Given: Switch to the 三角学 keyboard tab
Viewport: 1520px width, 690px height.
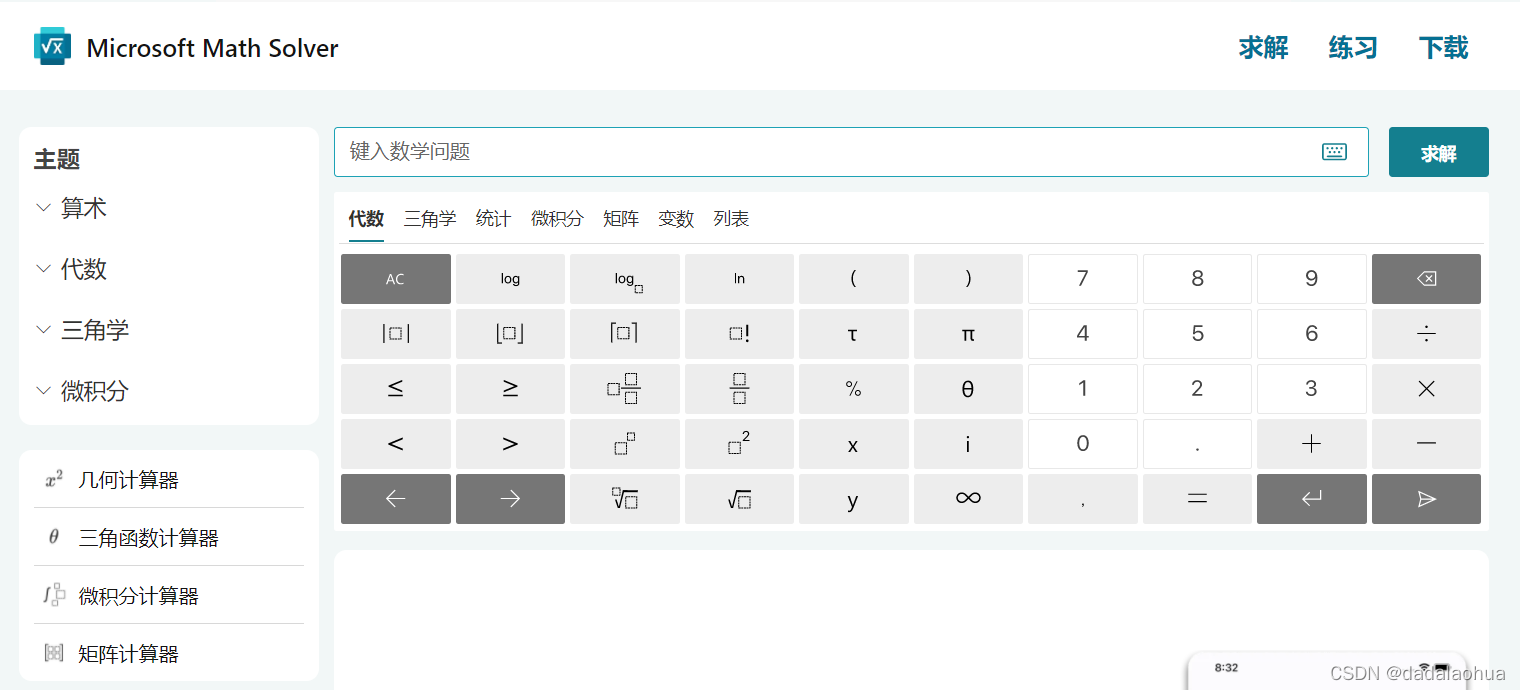Looking at the screenshot, I should pyautogui.click(x=430, y=219).
